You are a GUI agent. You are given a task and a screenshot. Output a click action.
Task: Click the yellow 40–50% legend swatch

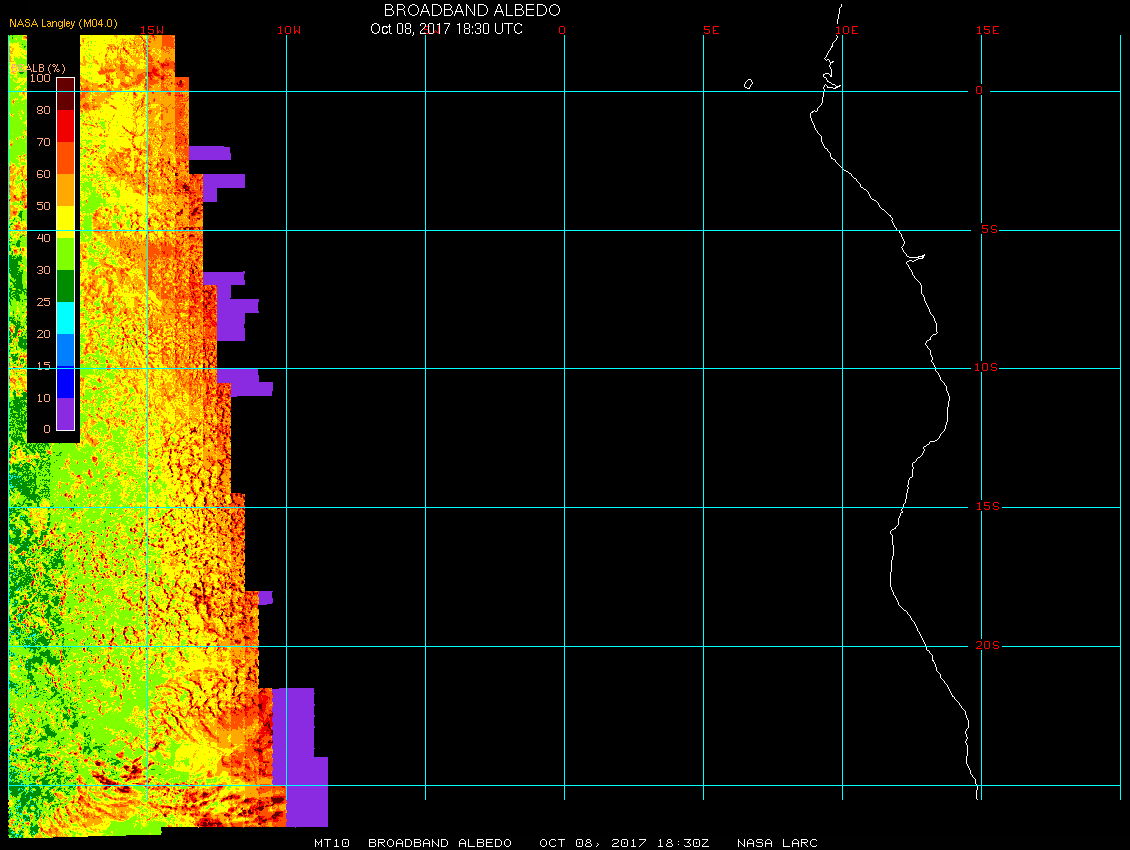click(x=65, y=221)
